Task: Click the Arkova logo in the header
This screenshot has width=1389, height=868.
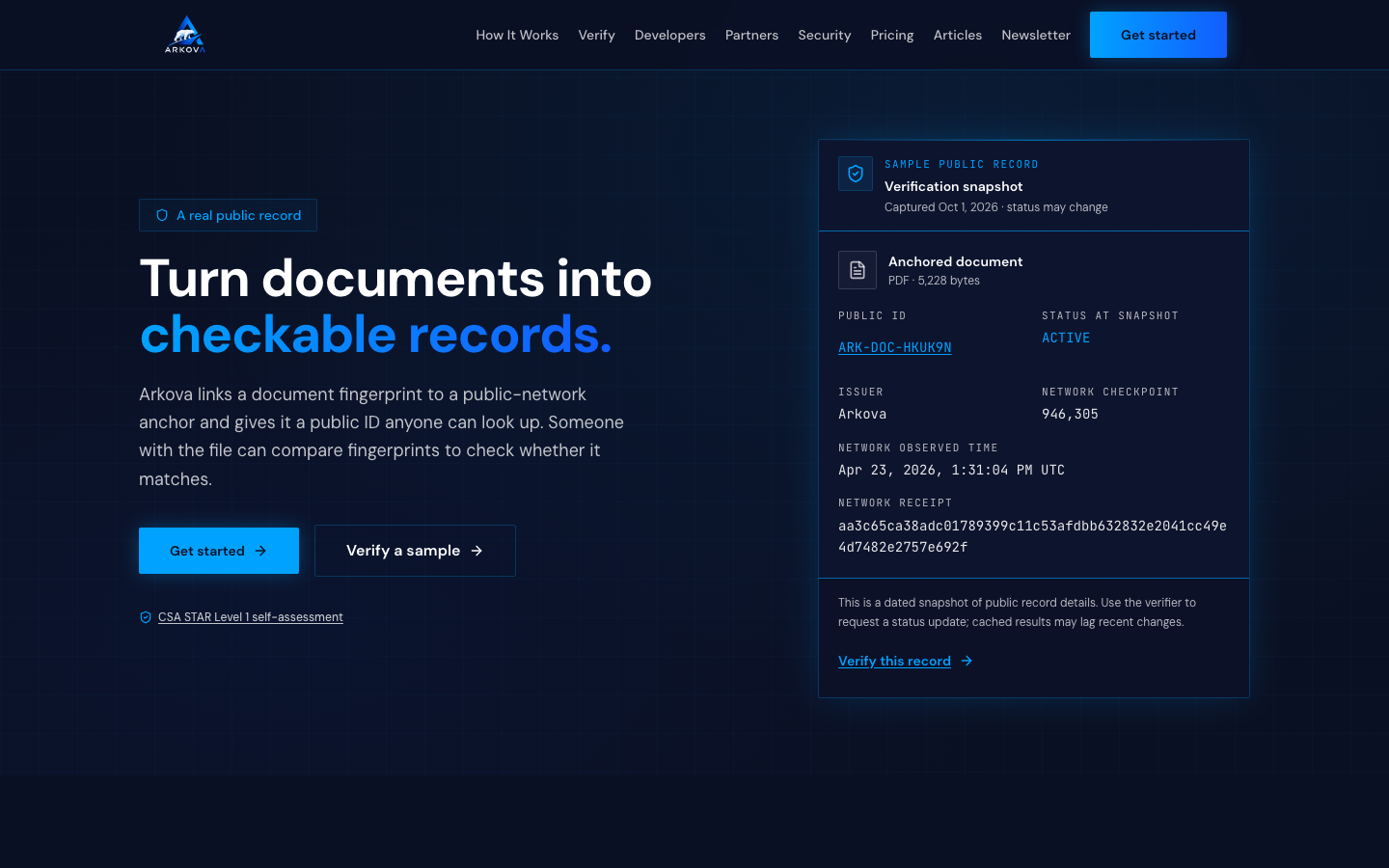Action: tap(185, 35)
